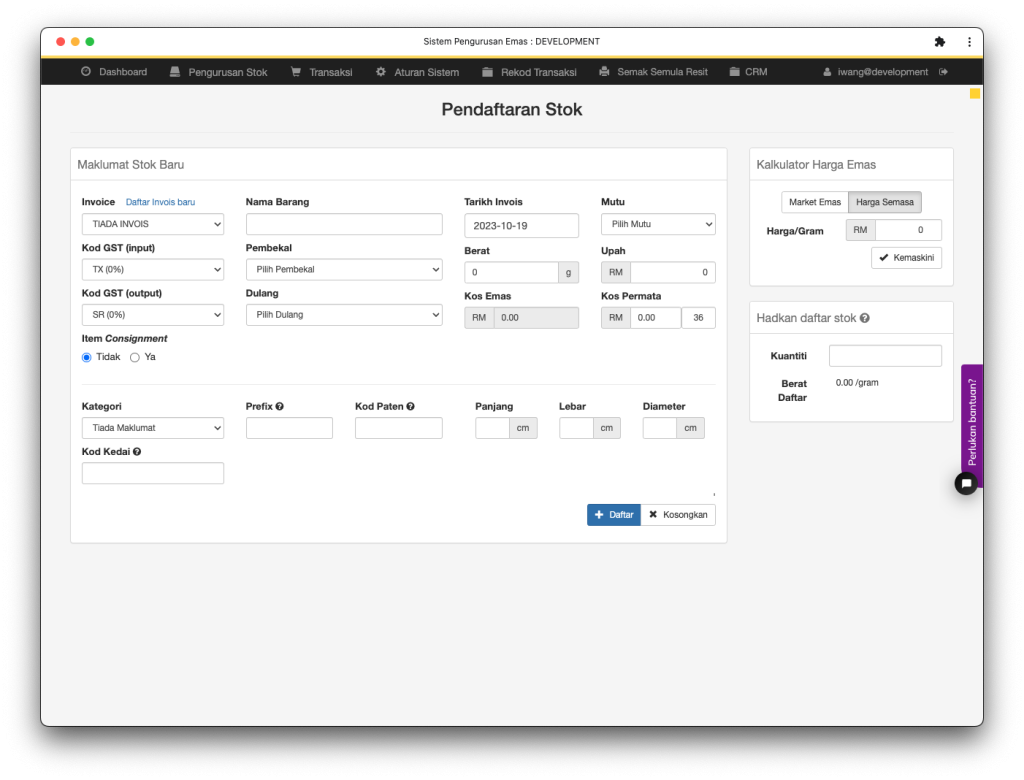Open the chat bubble icon

966,484
